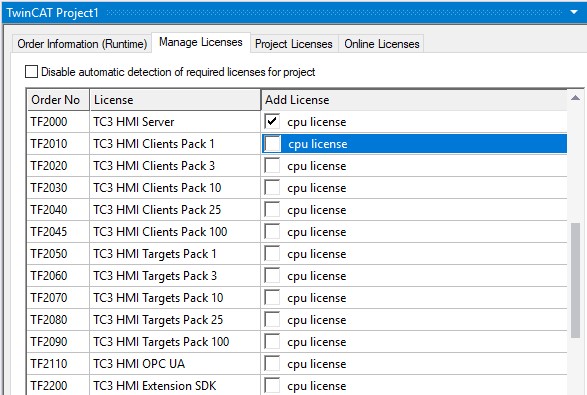Select the Manage Licenses tab
This screenshot has width=587, height=395.
coord(201,42)
